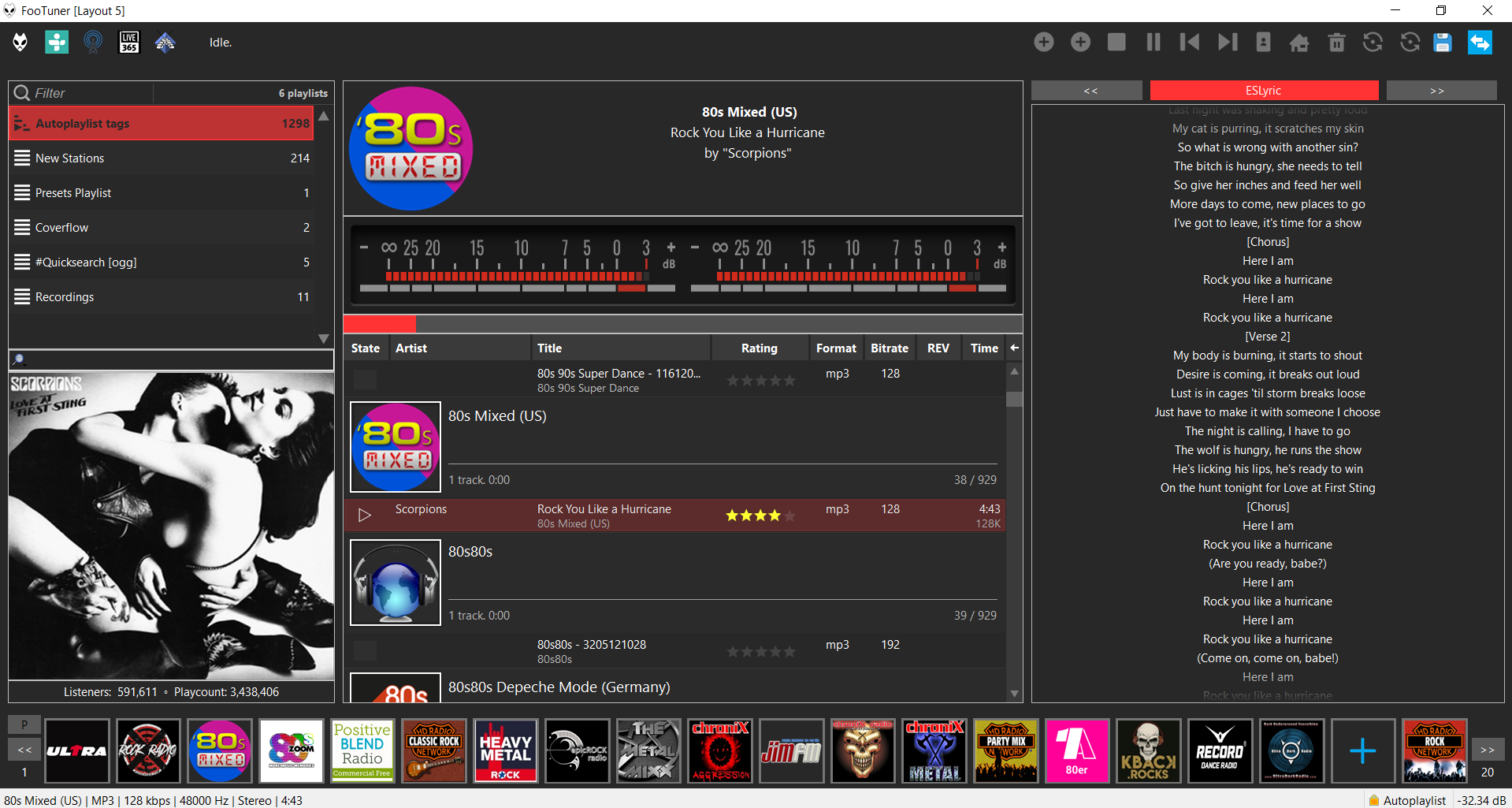Open the foobar2000 alien-face main menu icon
The image size is (1512, 808).
(x=20, y=42)
